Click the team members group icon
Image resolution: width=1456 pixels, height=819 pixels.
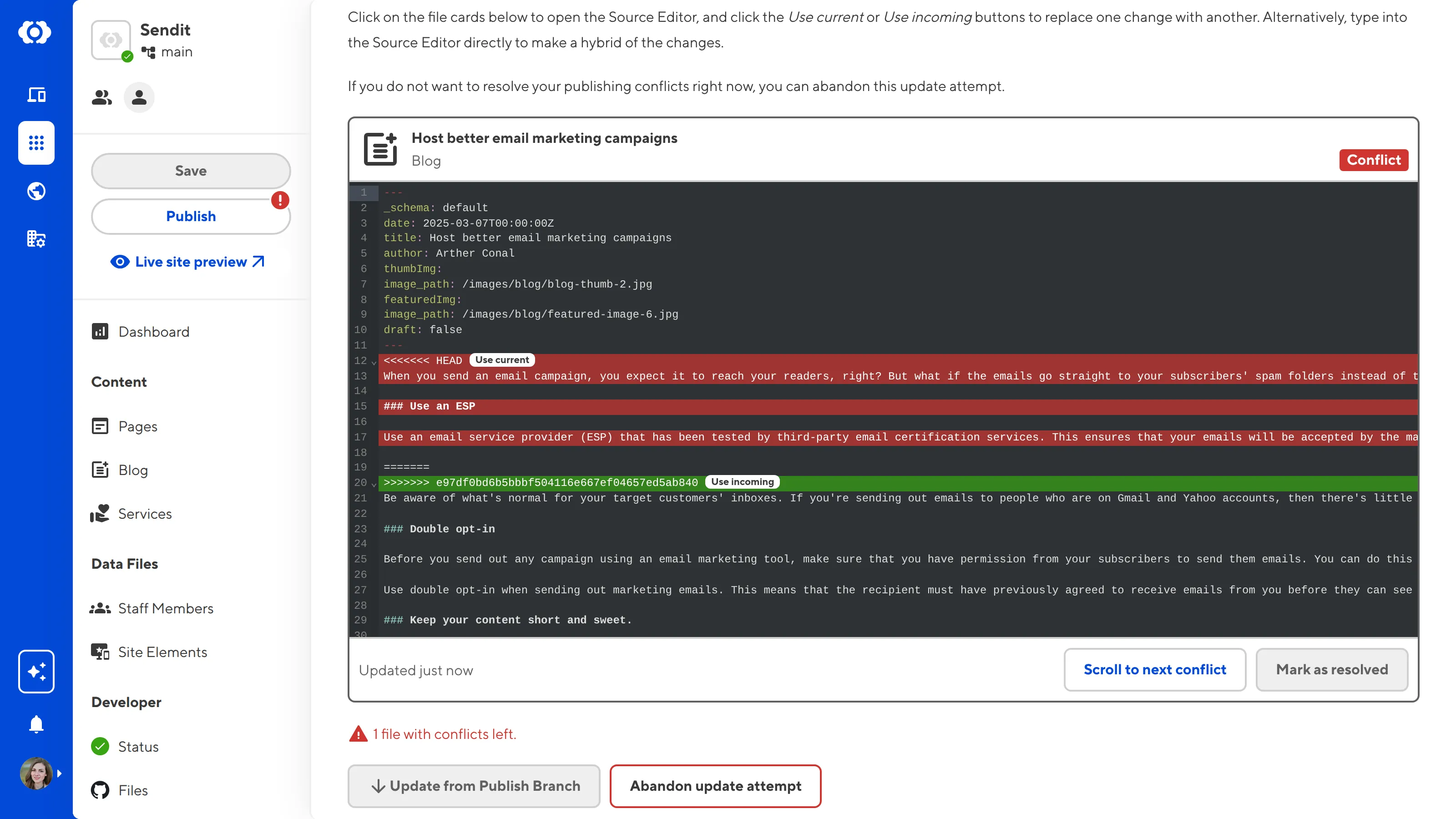pos(102,98)
